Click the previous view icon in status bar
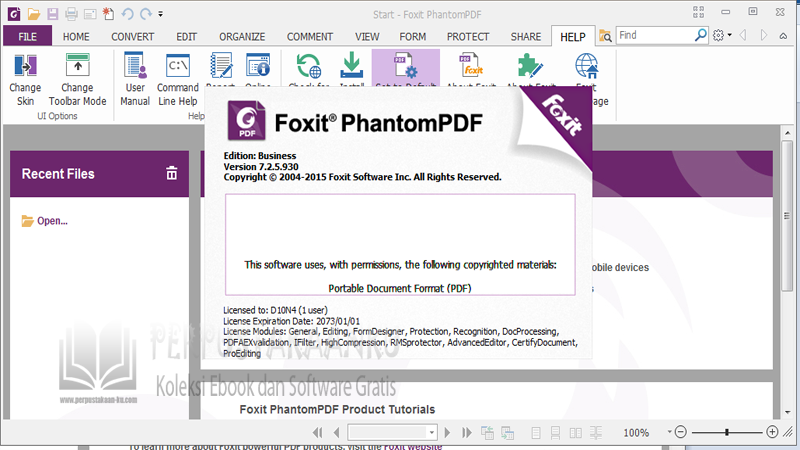Image resolution: width=800 pixels, height=450 pixels. [487, 433]
